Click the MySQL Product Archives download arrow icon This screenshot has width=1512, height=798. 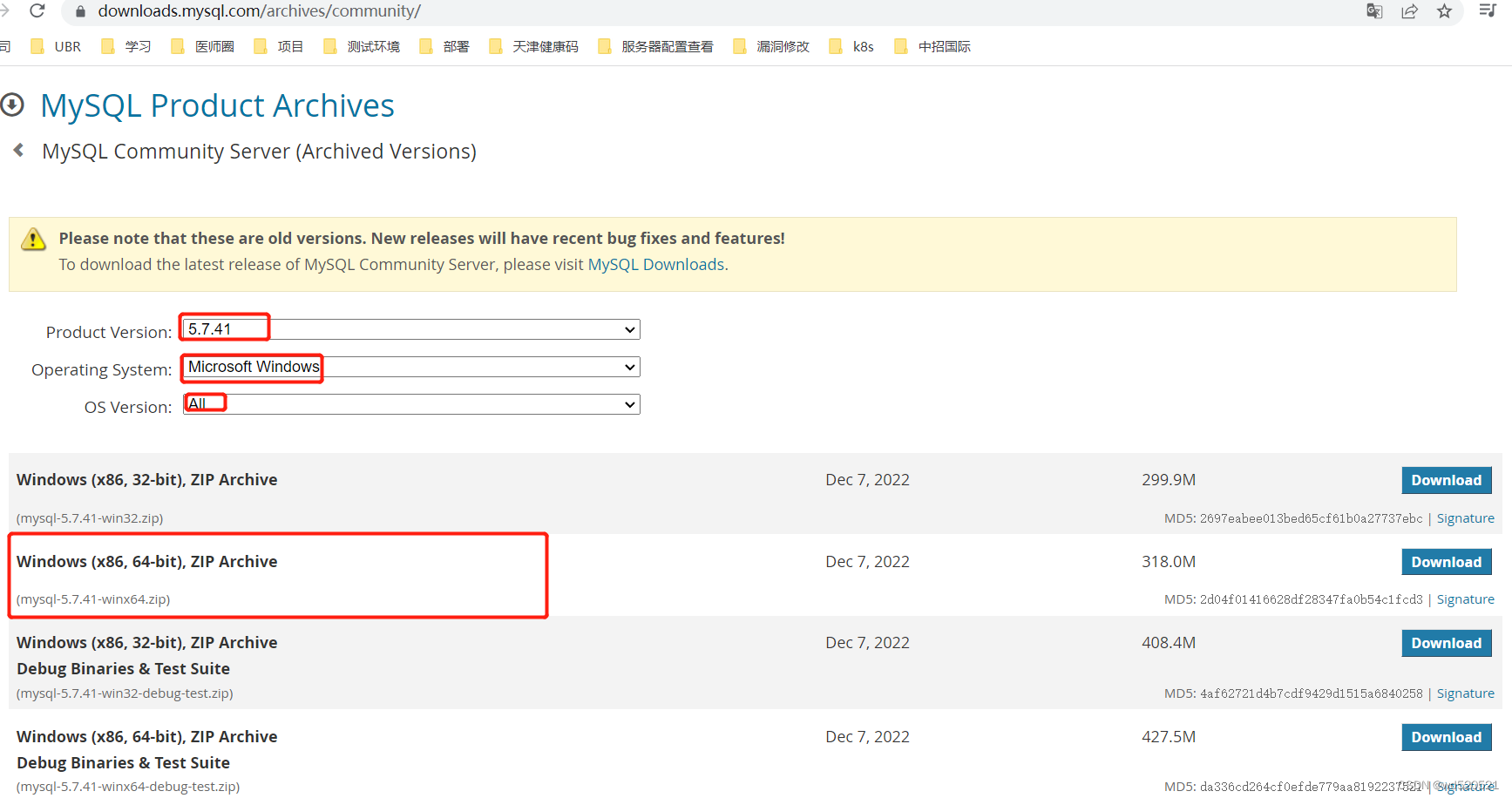[x=12, y=105]
